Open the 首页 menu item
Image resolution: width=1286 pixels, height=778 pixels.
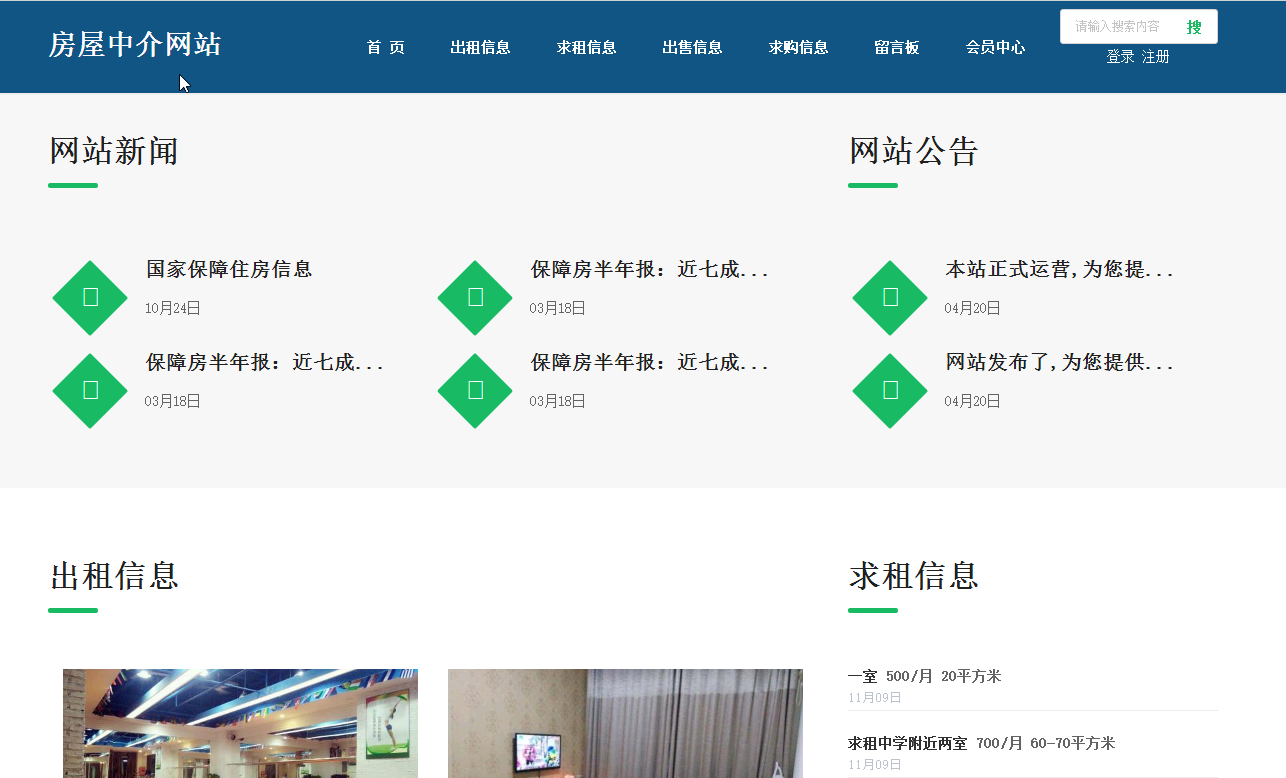385,47
